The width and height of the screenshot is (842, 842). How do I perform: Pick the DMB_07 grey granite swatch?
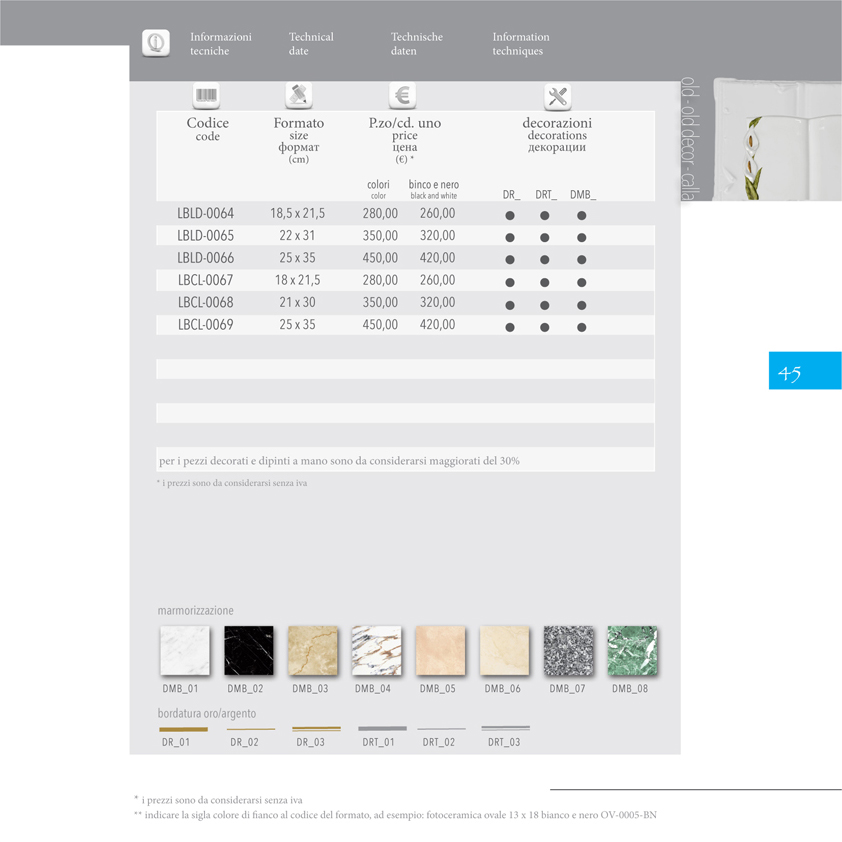(x=569, y=651)
